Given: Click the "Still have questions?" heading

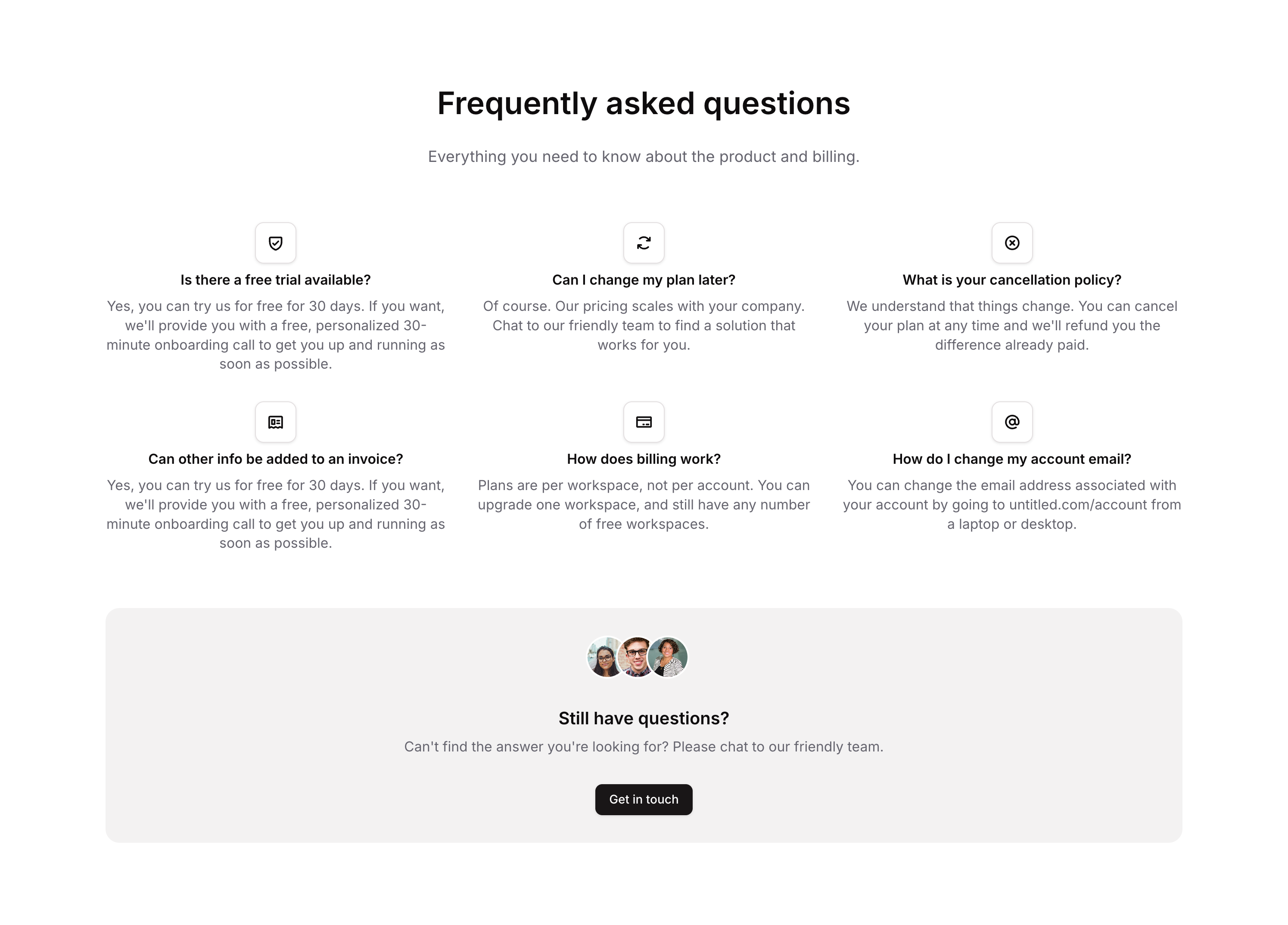Looking at the screenshot, I should [644, 718].
